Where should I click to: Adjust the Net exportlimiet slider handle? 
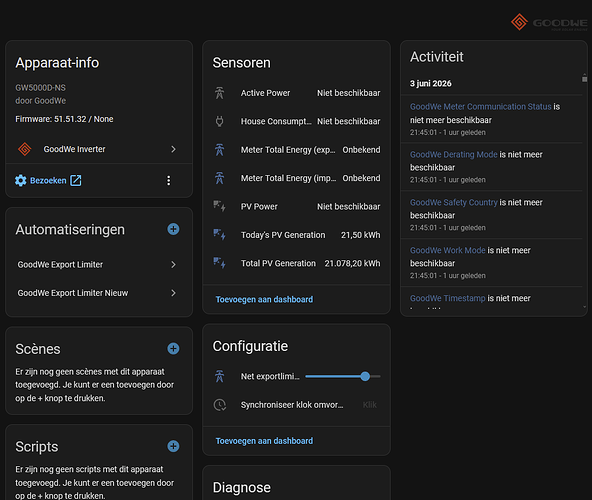pyautogui.click(x=365, y=377)
